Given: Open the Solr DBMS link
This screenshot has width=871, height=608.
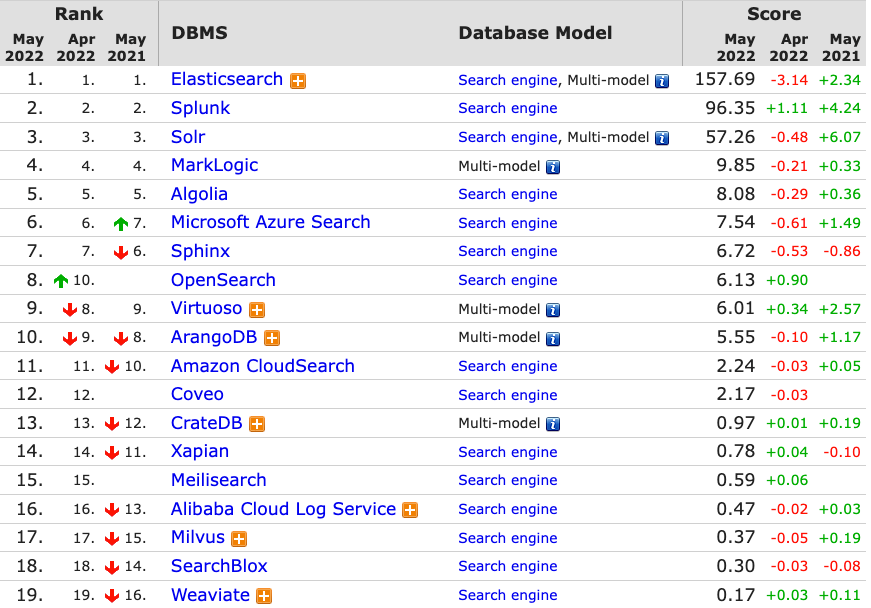Looking at the screenshot, I should 188,137.
